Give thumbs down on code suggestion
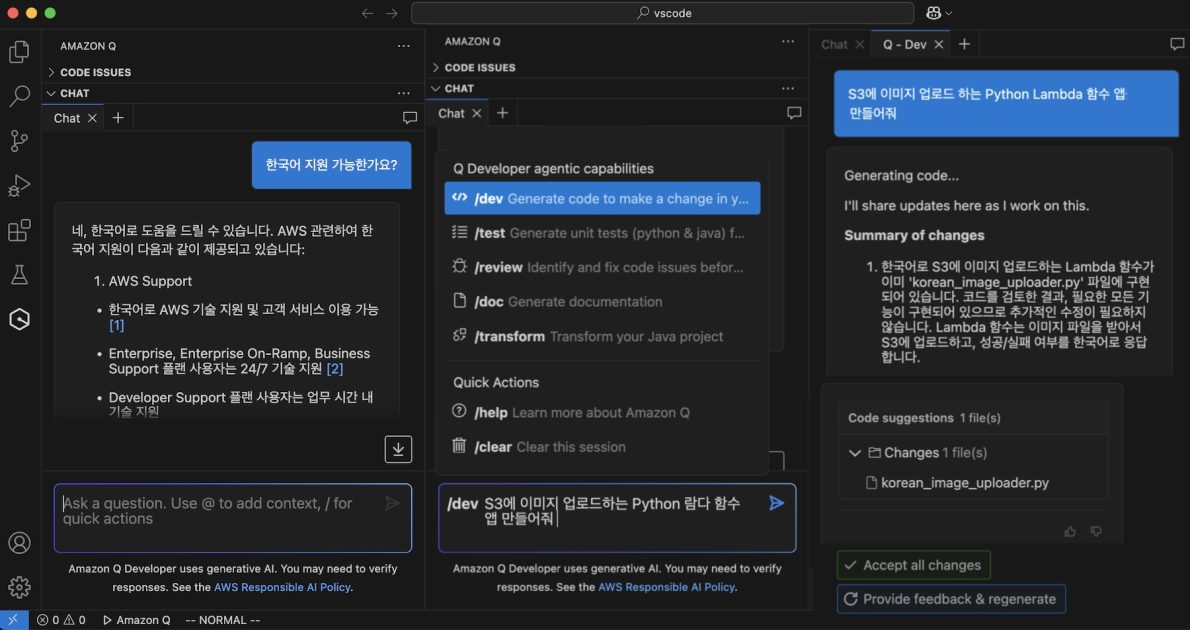This screenshot has height=630, width=1190. 1096,531
